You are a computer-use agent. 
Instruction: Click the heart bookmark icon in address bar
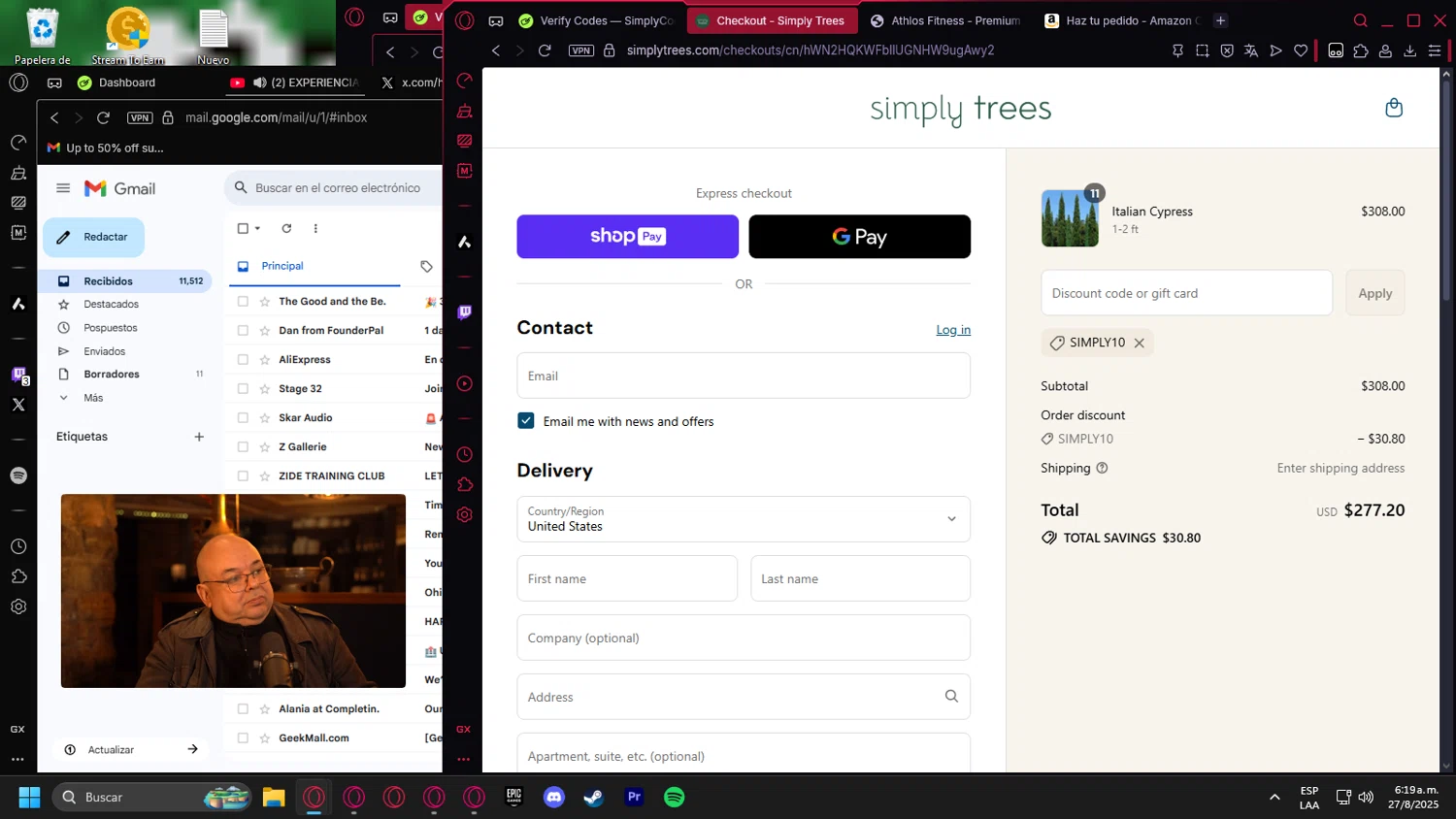point(1301,50)
